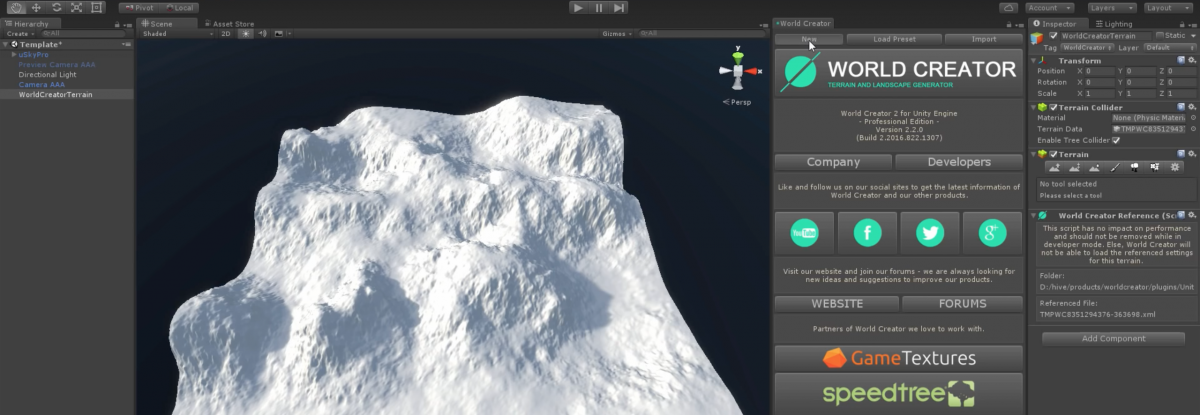Viewport: 1200px width, 415px height.
Task: Select the Rect transform tool
Action: 96,7
